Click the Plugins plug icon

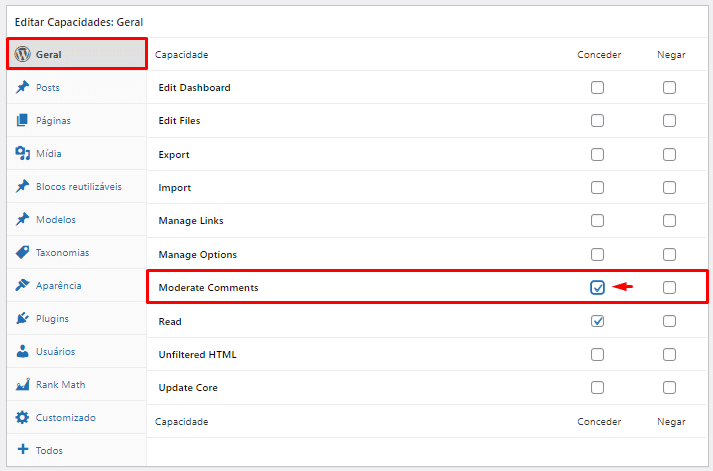click(22, 318)
